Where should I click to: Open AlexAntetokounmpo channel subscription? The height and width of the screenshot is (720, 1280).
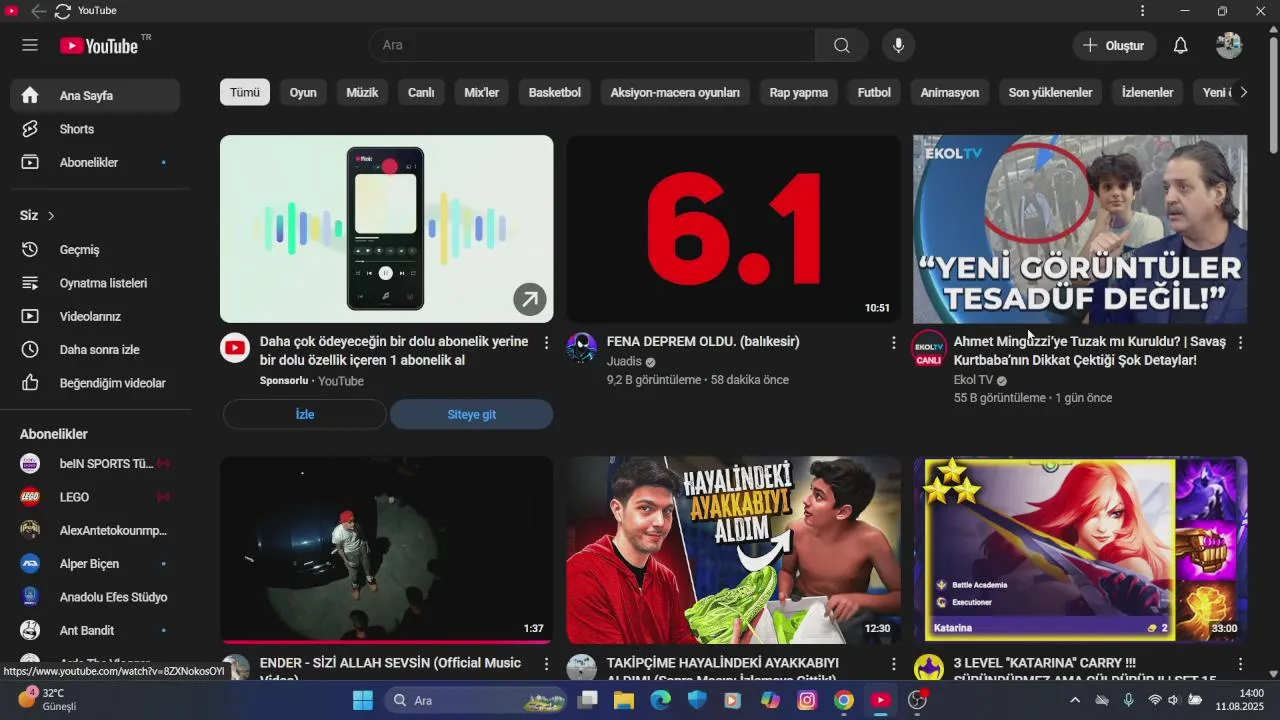(x=95, y=530)
